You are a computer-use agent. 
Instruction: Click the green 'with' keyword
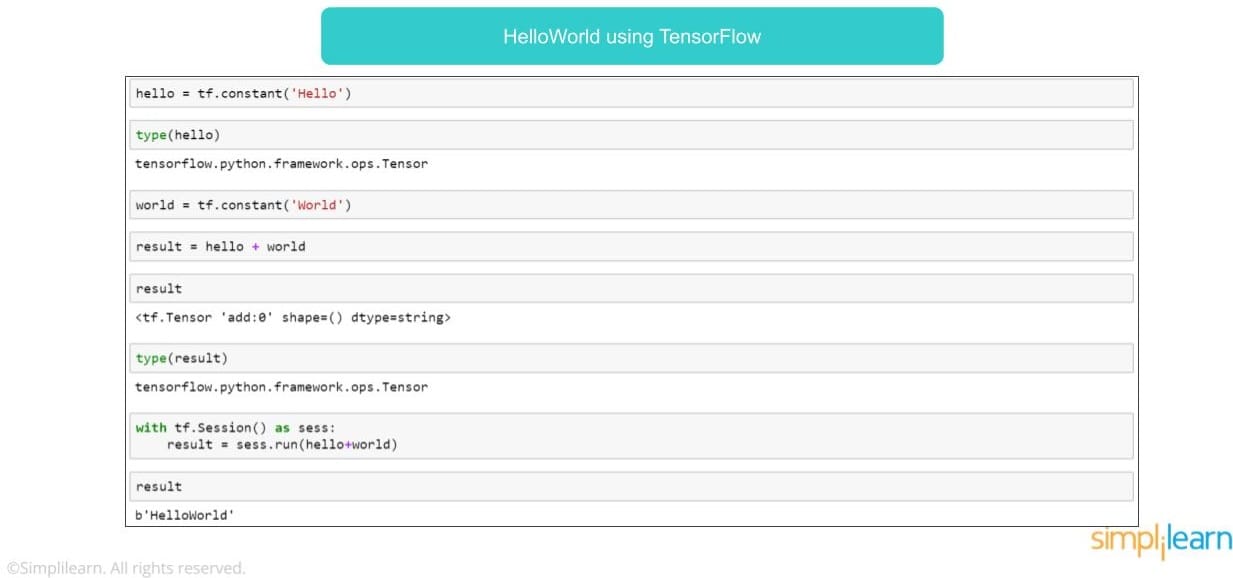(x=151, y=428)
